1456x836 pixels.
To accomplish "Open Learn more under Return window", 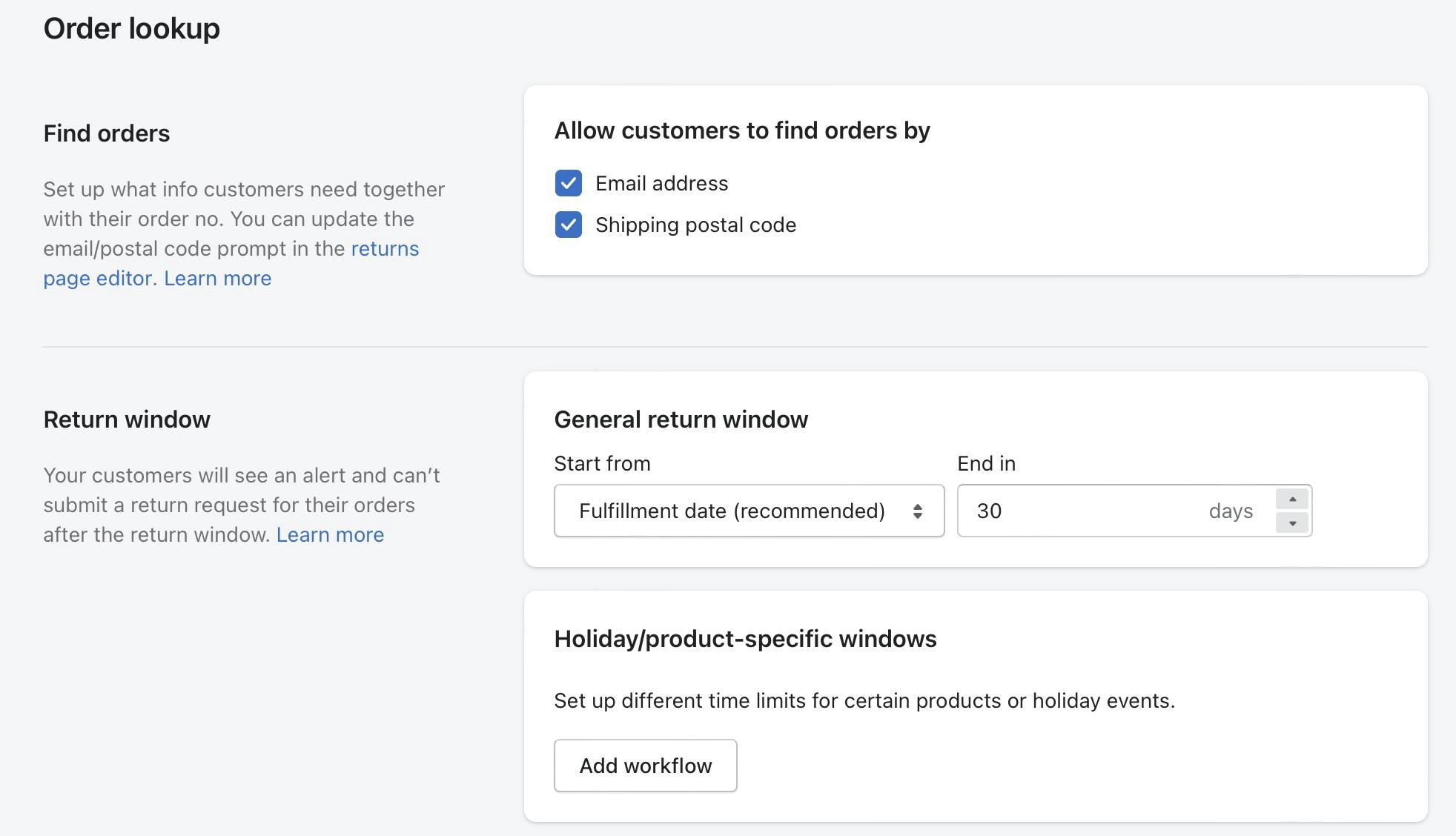I will pos(330,535).
